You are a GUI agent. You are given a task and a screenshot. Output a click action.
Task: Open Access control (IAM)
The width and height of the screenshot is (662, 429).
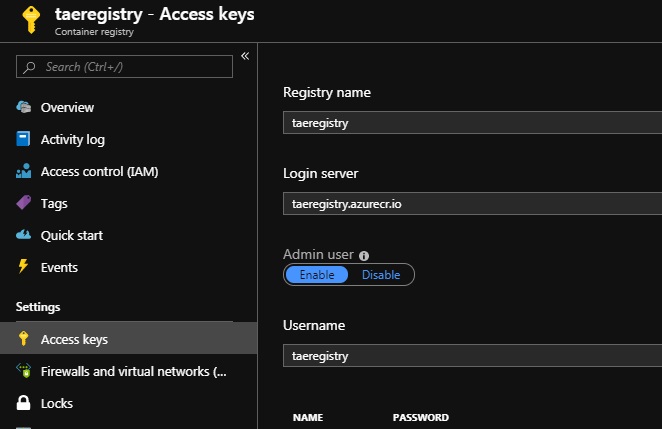[99, 172]
